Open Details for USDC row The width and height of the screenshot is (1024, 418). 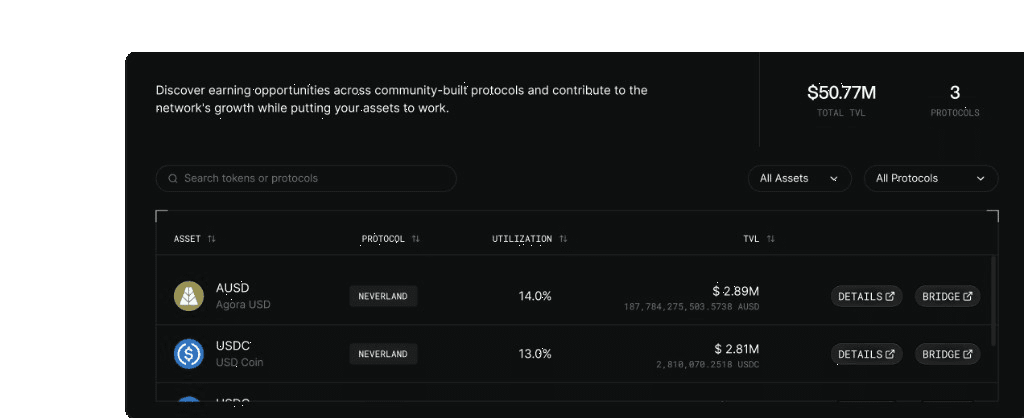point(867,354)
